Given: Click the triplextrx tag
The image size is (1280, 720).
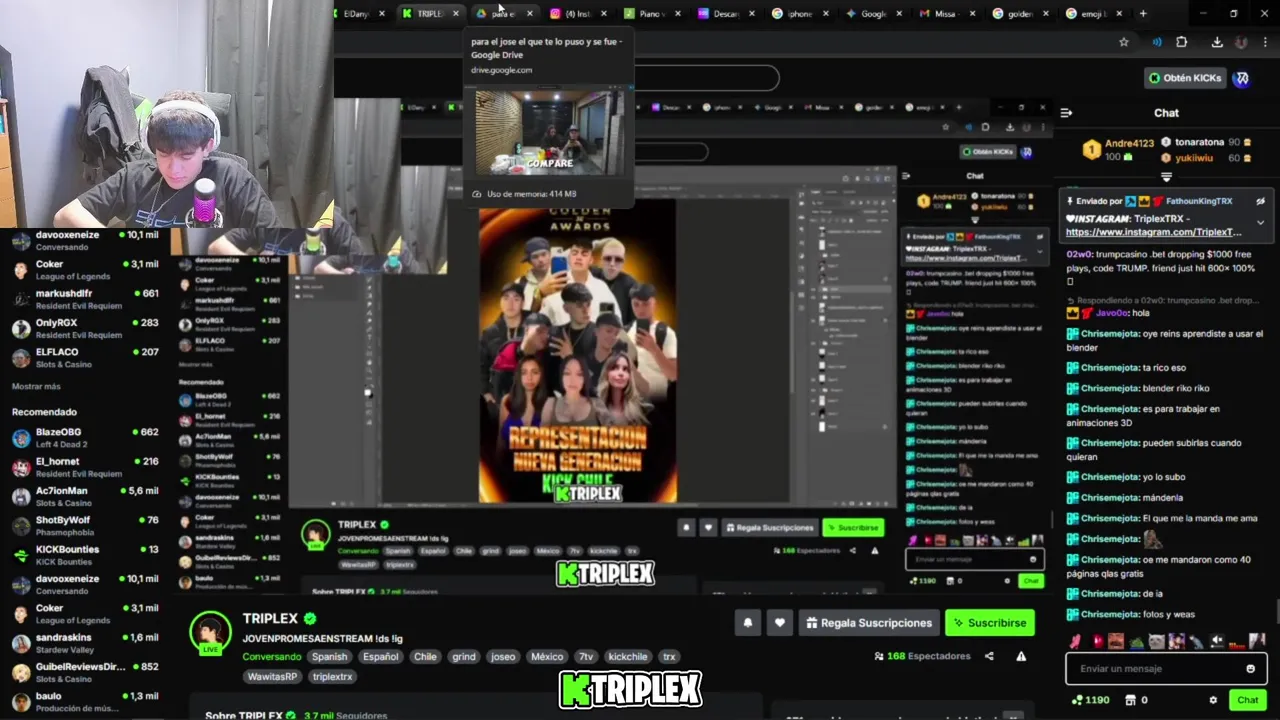Looking at the screenshot, I should (332, 677).
